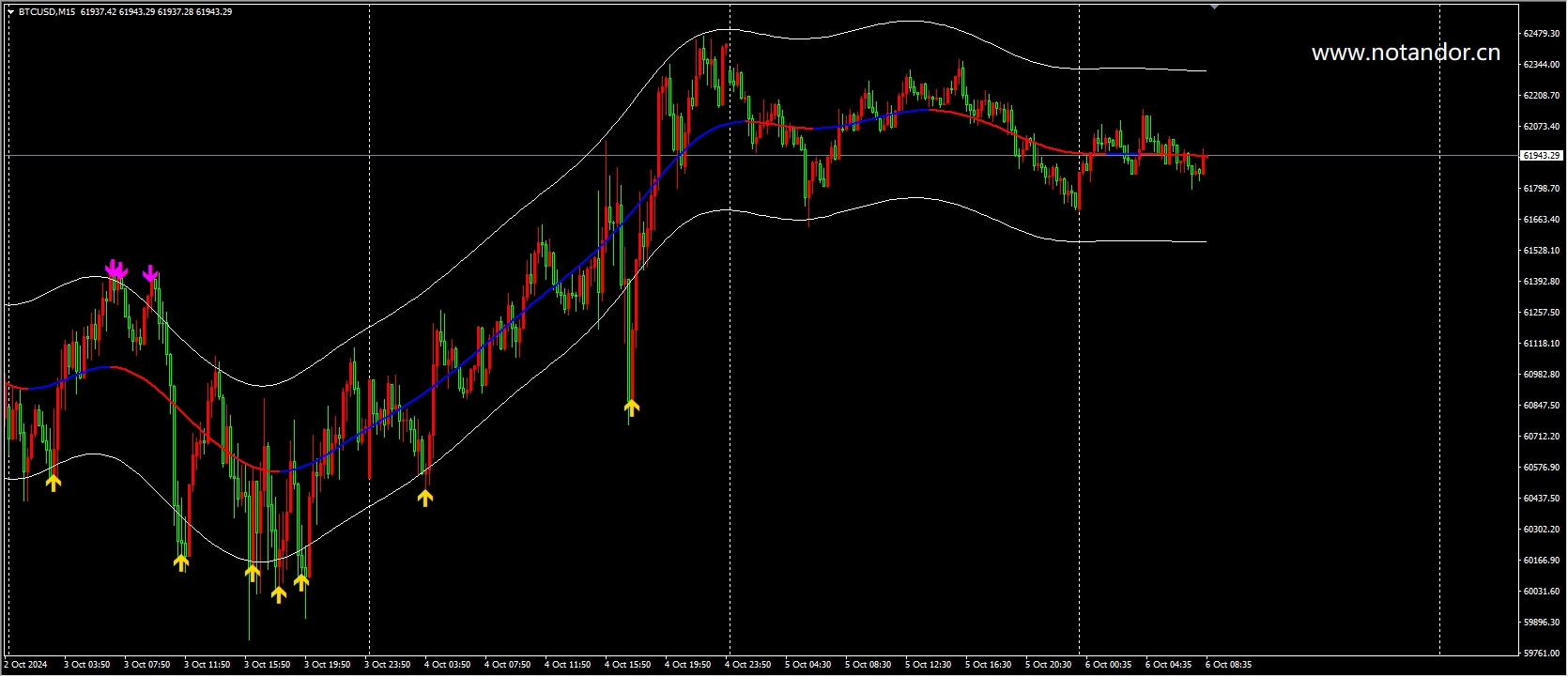This screenshot has height=677, width=1568.
Task: Click the second yellow up arrow from left
Action: (181, 562)
